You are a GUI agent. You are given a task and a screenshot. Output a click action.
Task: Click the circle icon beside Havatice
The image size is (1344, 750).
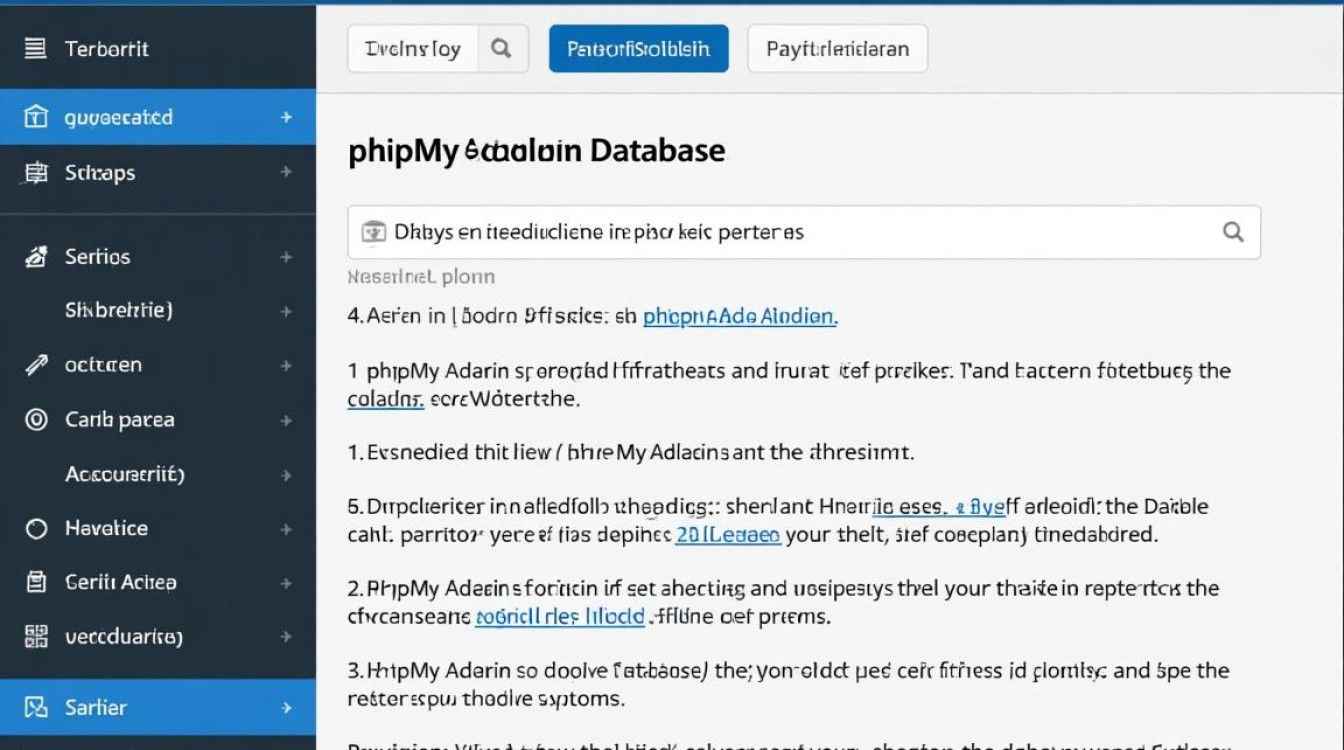pyautogui.click(x=36, y=528)
